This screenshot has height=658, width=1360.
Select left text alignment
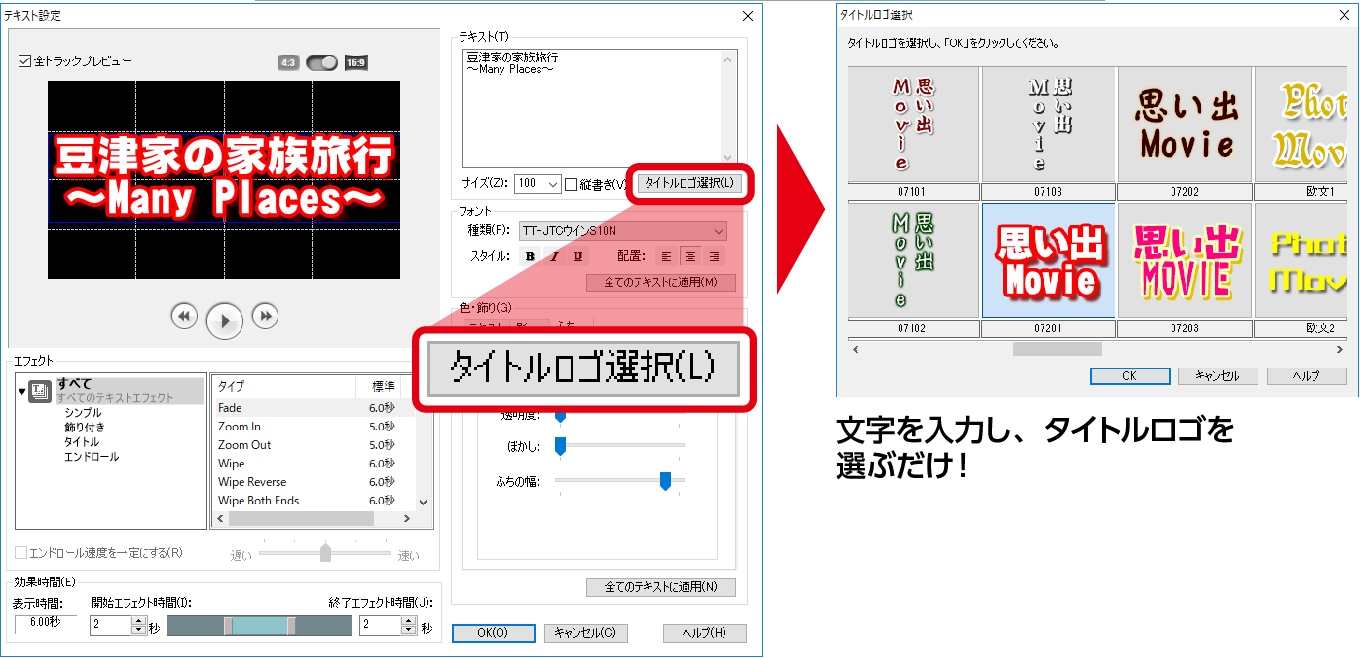[x=665, y=257]
